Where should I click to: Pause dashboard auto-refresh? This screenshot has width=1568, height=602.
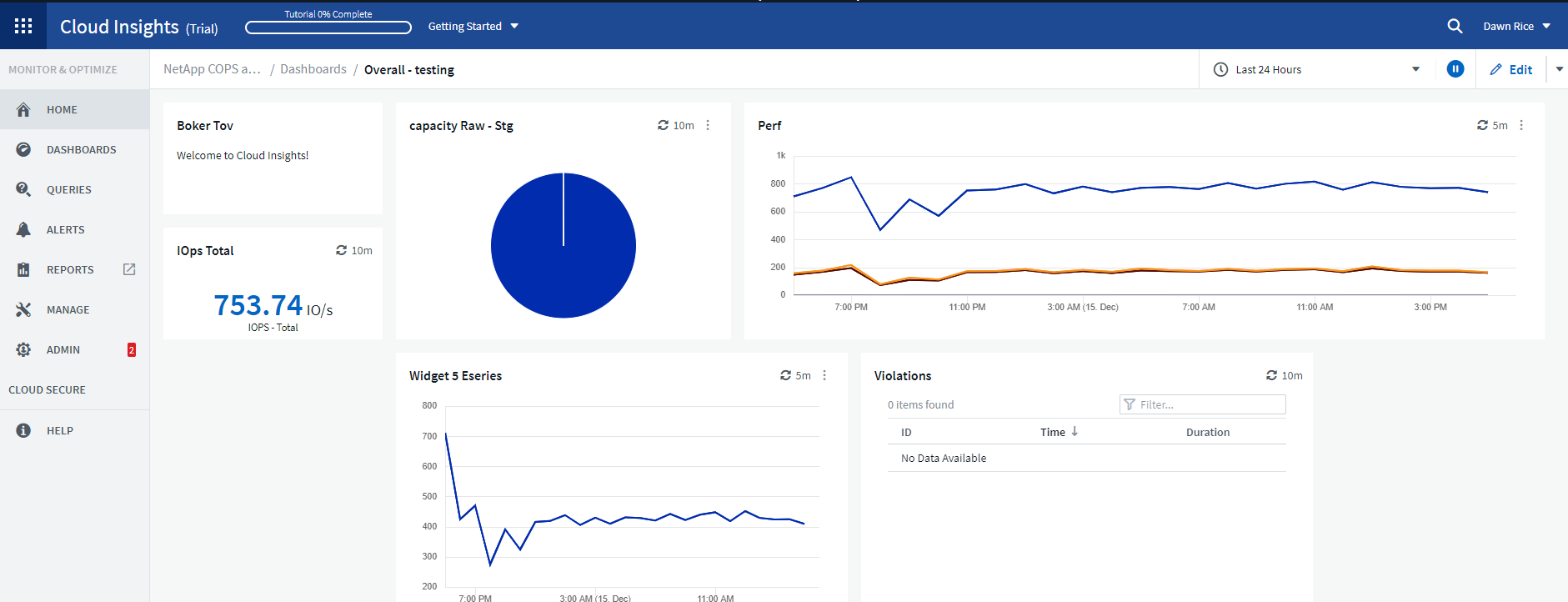[1455, 69]
